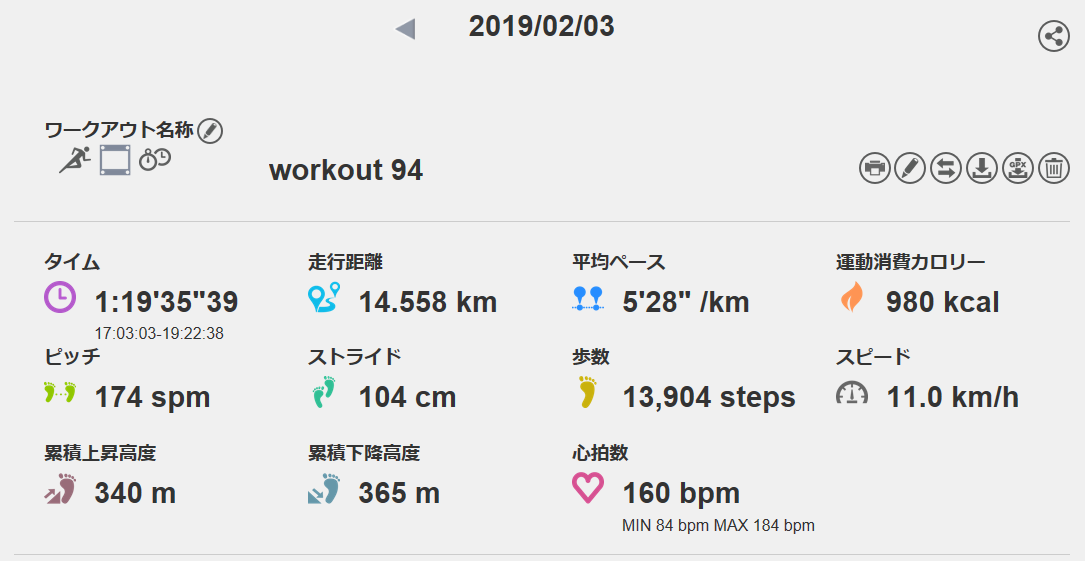Click the workout 94 title

tap(346, 171)
